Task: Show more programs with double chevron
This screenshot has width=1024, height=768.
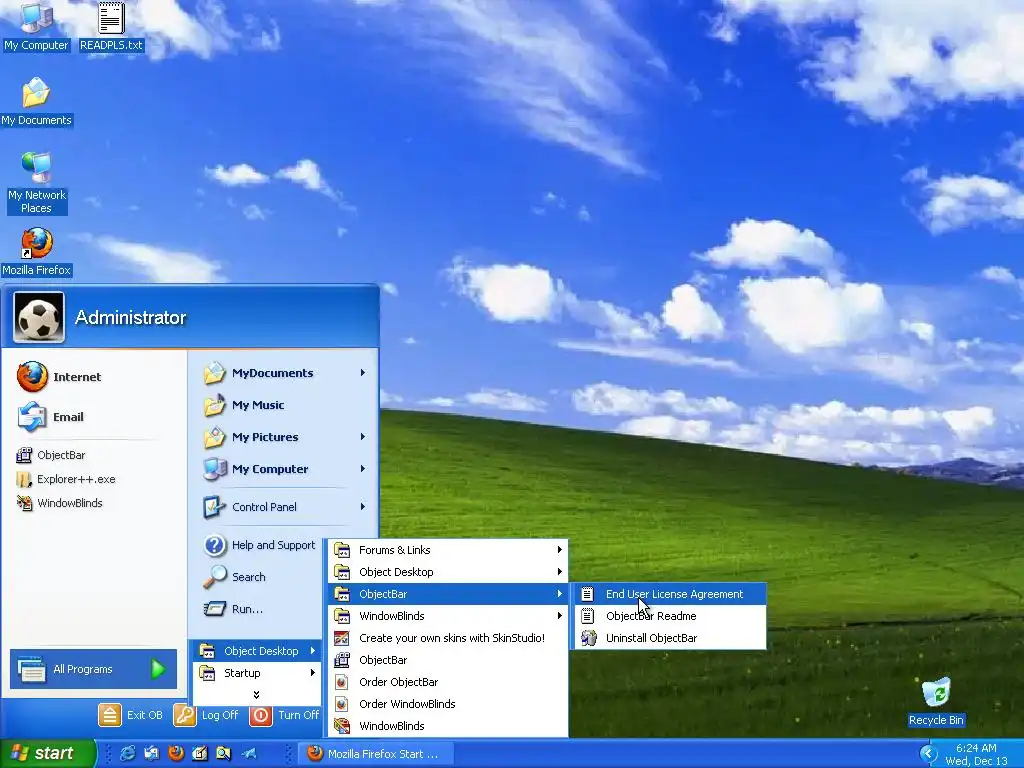Action: [x=256, y=695]
